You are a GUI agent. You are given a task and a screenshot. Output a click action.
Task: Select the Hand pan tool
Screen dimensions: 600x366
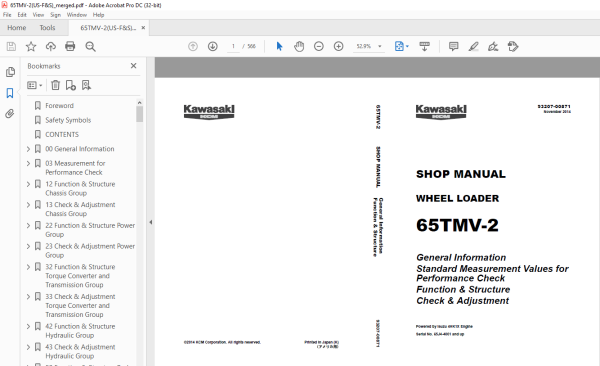299,46
